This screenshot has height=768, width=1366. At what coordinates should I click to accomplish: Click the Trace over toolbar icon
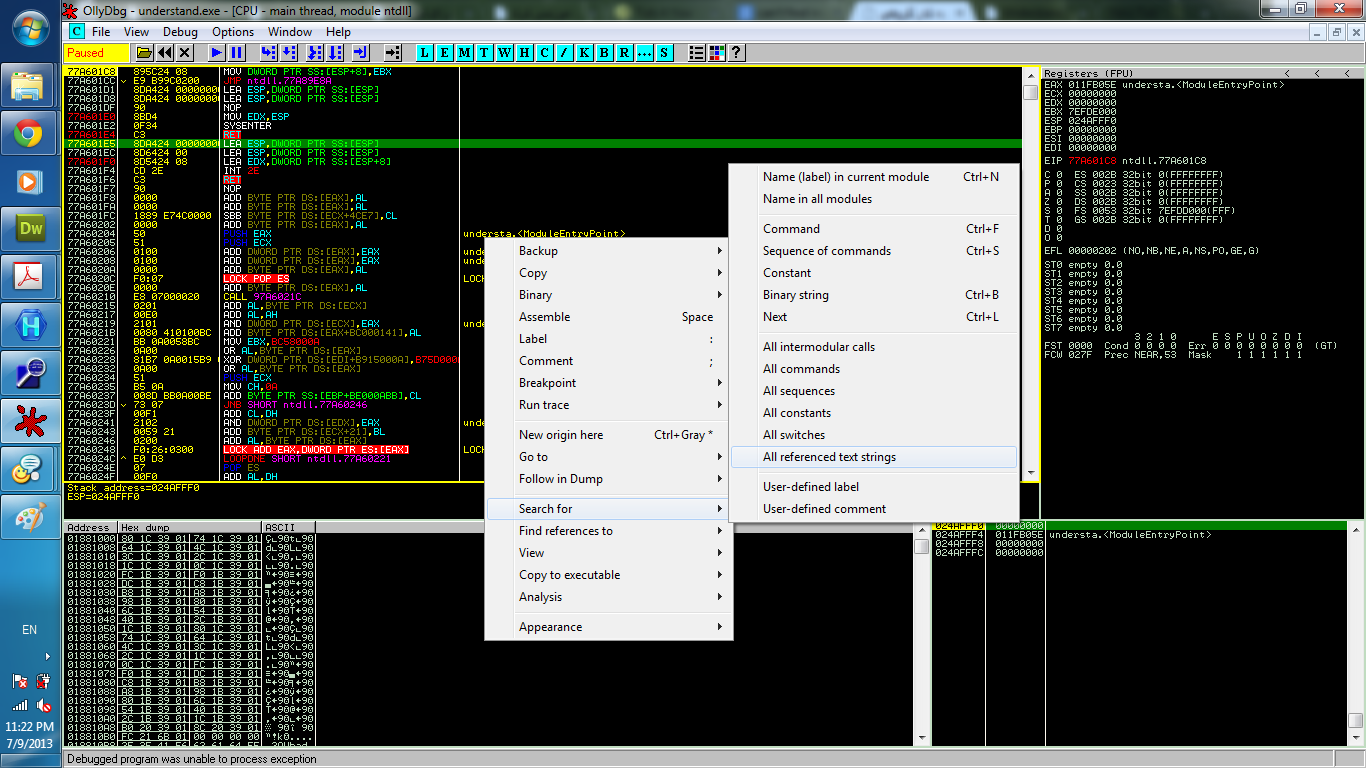click(x=337, y=52)
